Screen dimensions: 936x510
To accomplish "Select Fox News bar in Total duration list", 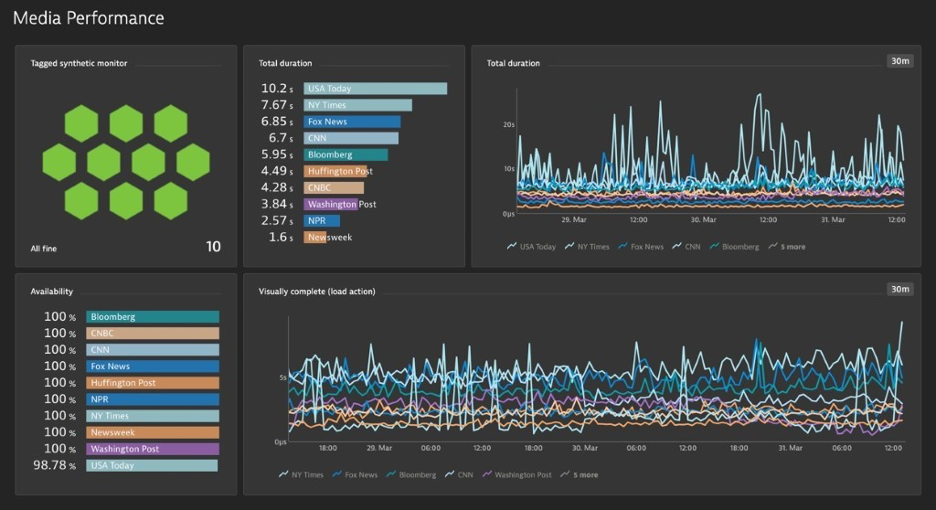I will click(x=352, y=121).
